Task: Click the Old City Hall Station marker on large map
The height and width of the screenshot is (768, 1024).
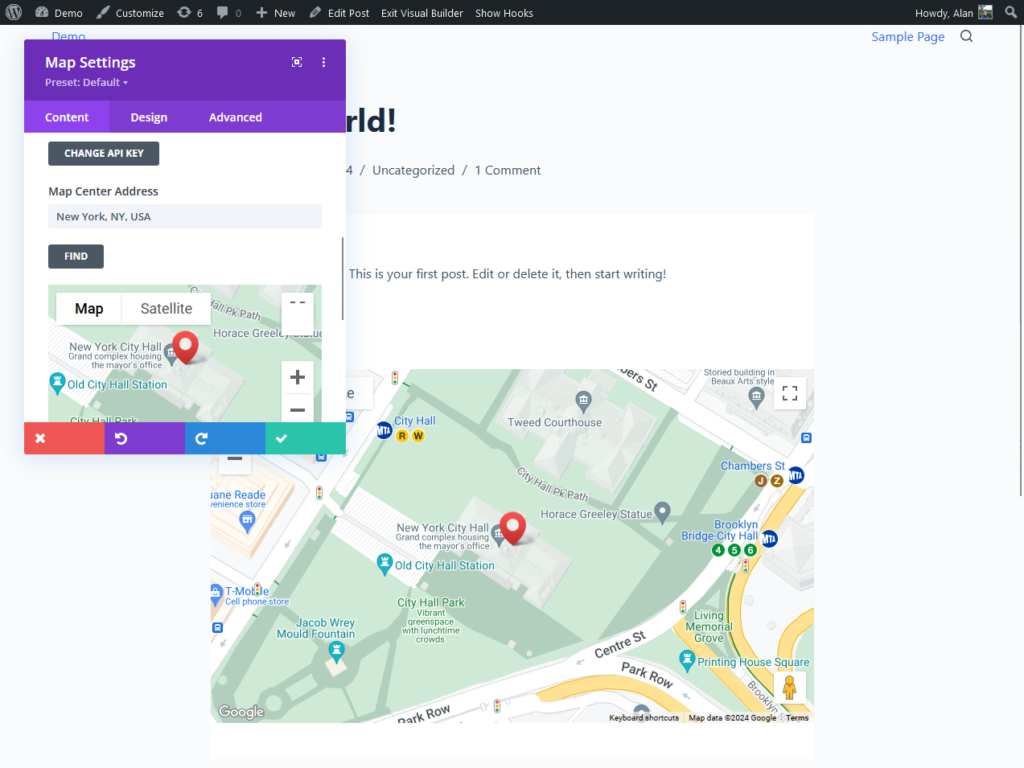Action: point(385,564)
